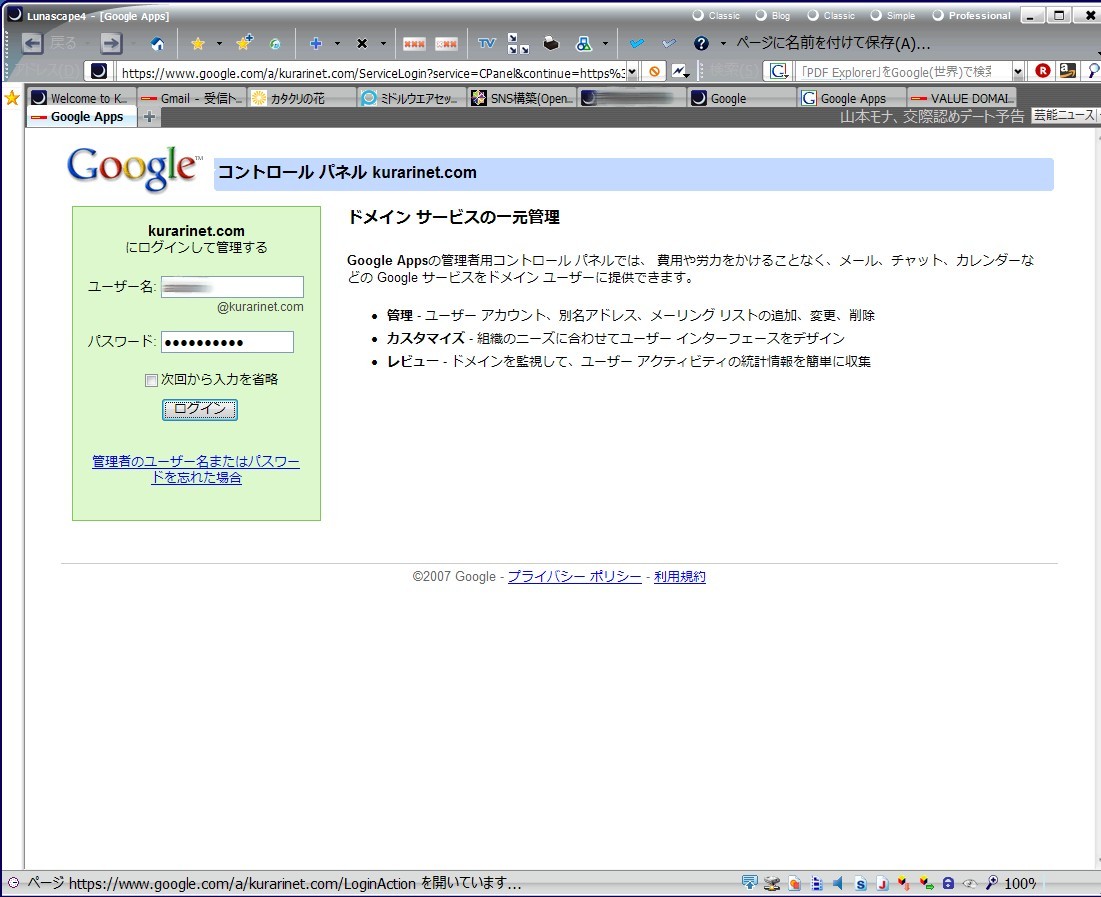Viewport: 1101px width, 897px height.
Task: Click the popup-blocker monitor icon in status bar
Action: (x=750, y=882)
